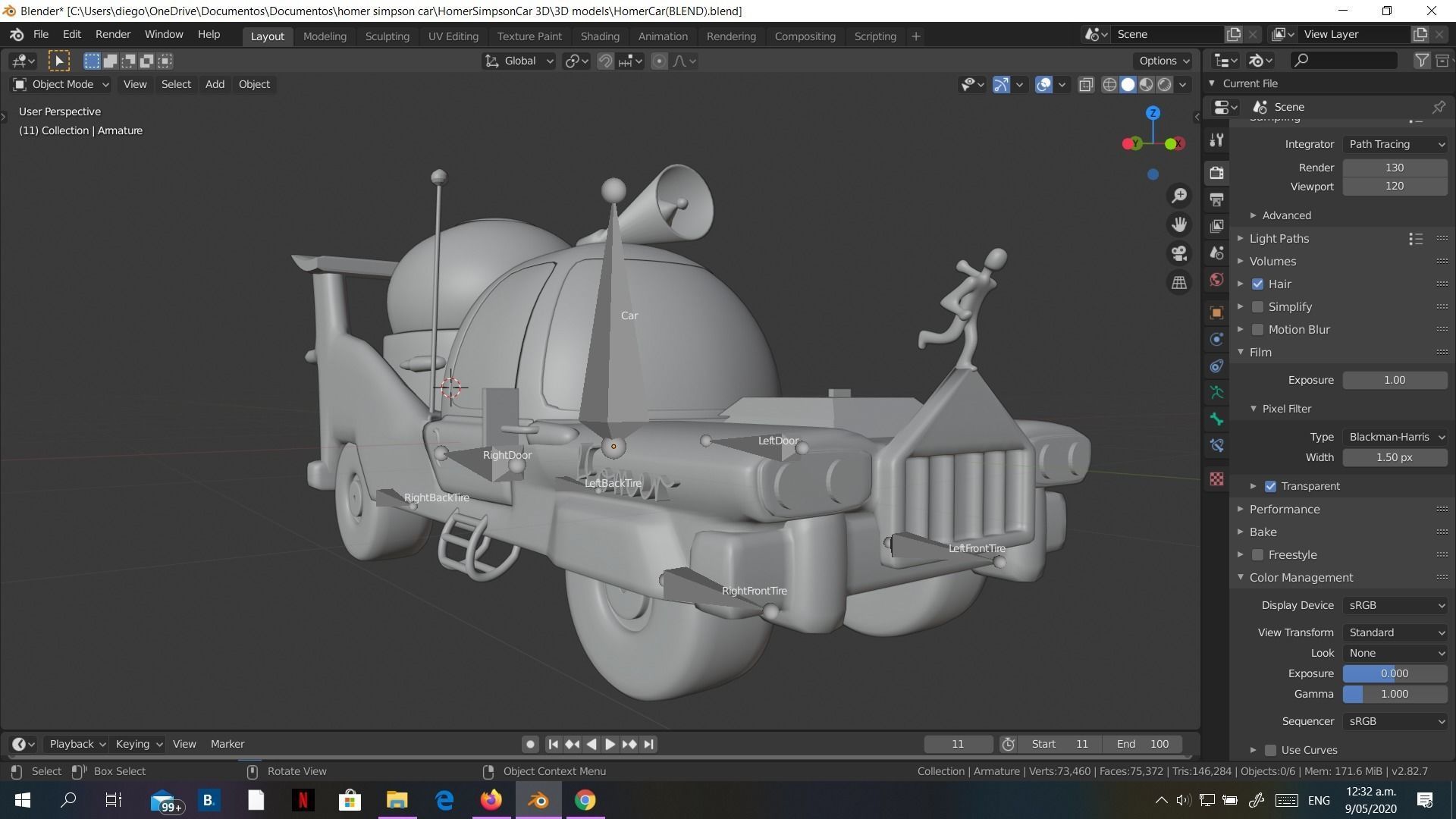Click the timeline Marker menu
The height and width of the screenshot is (819, 1456).
click(x=227, y=744)
